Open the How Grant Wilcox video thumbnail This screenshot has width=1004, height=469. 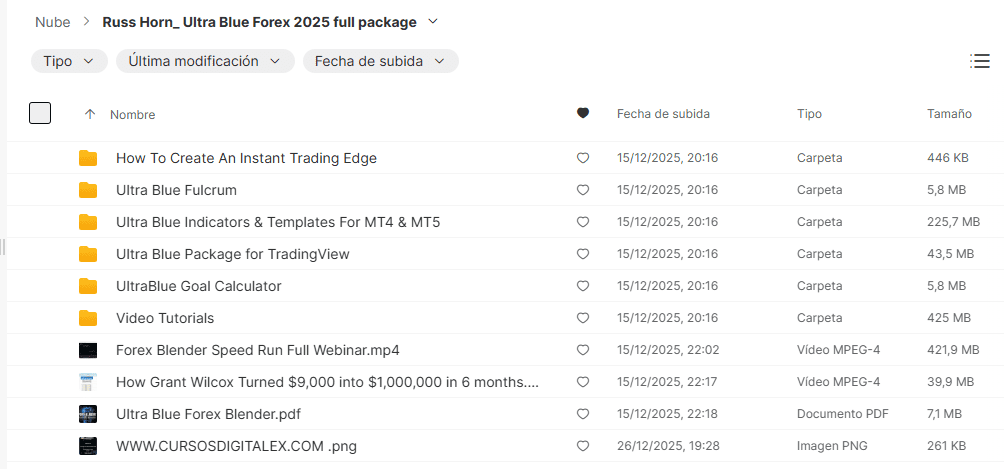click(x=88, y=382)
